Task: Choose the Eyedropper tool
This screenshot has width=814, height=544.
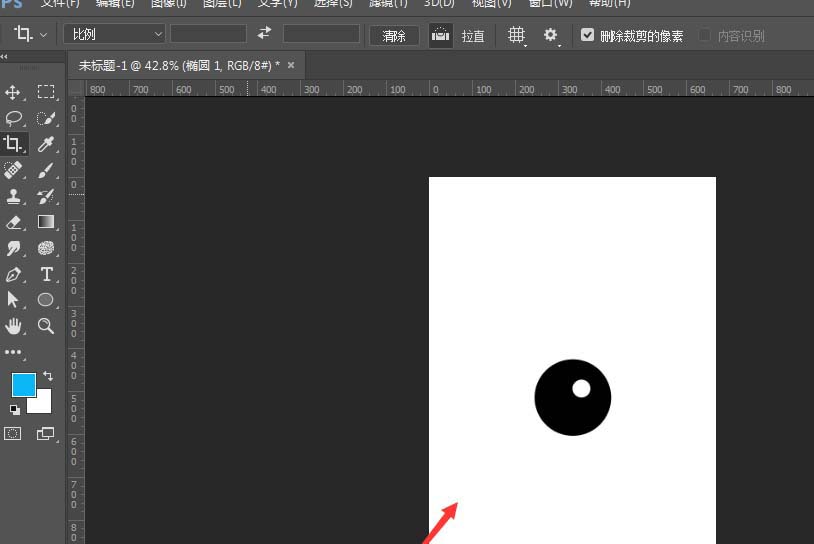Action: [46, 144]
